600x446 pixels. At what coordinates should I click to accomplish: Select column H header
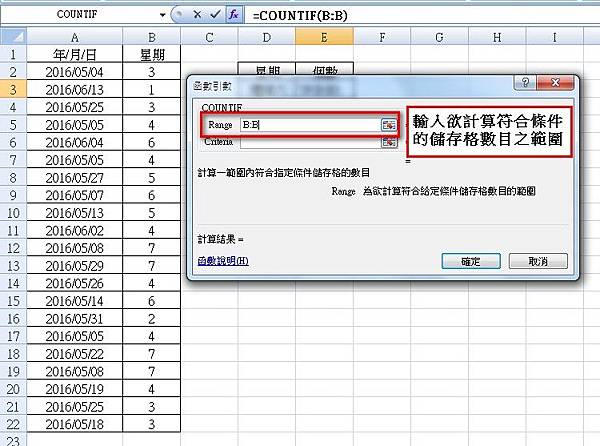[497, 37]
